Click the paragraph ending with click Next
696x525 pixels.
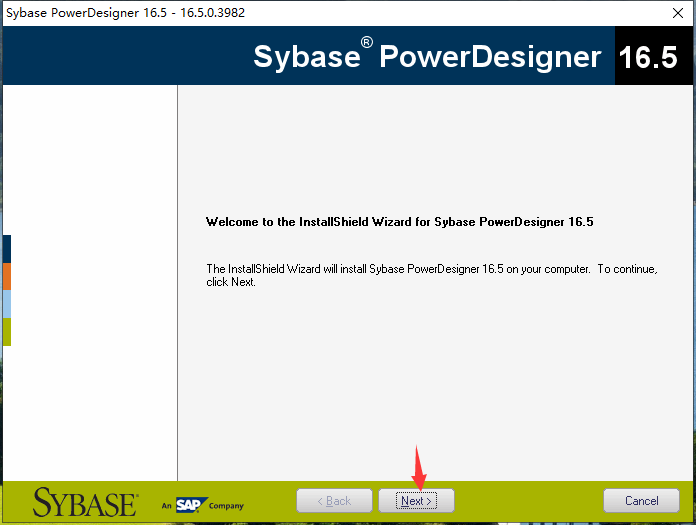(x=432, y=275)
